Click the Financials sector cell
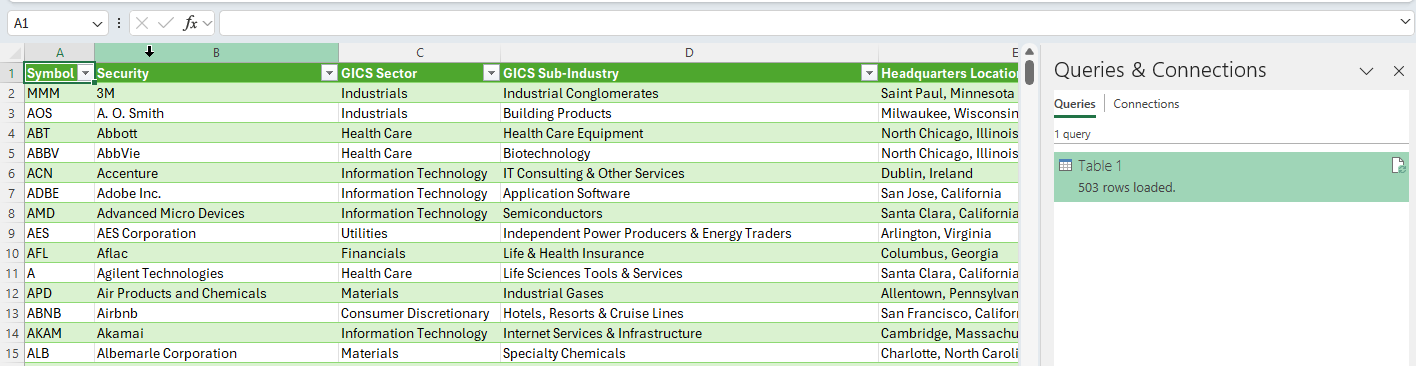Image resolution: width=1416 pixels, height=366 pixels. pos(419,253)
